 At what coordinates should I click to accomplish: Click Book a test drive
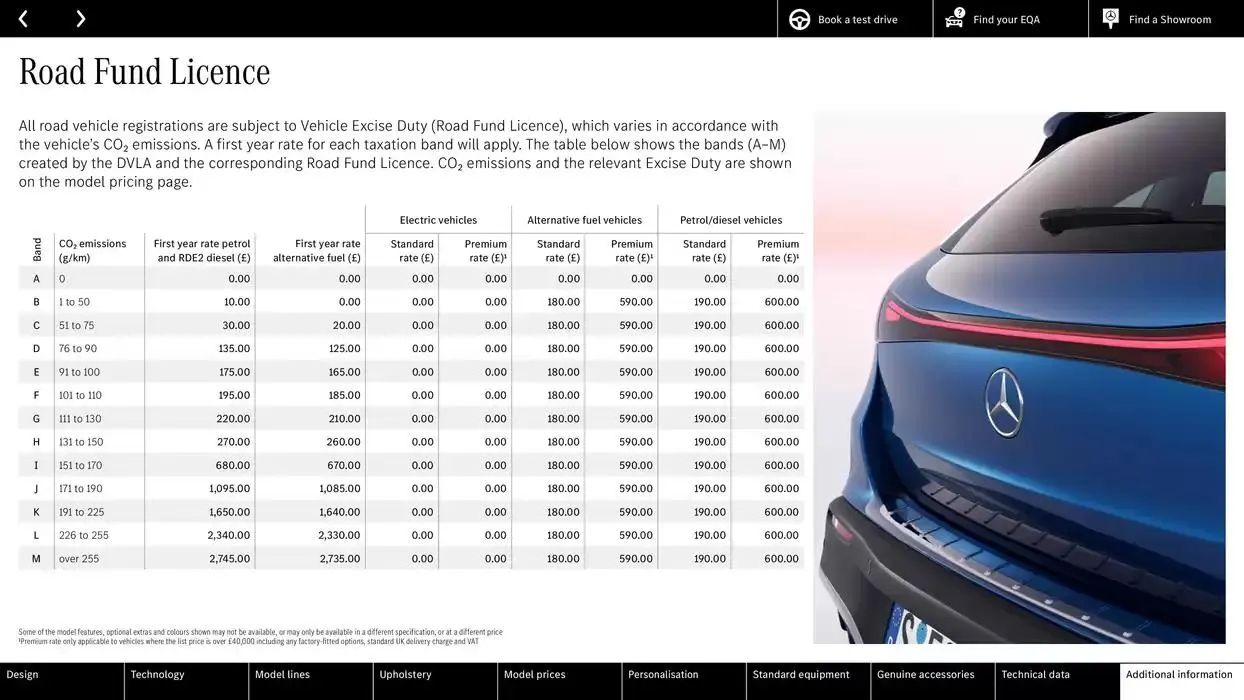[860, 18]
